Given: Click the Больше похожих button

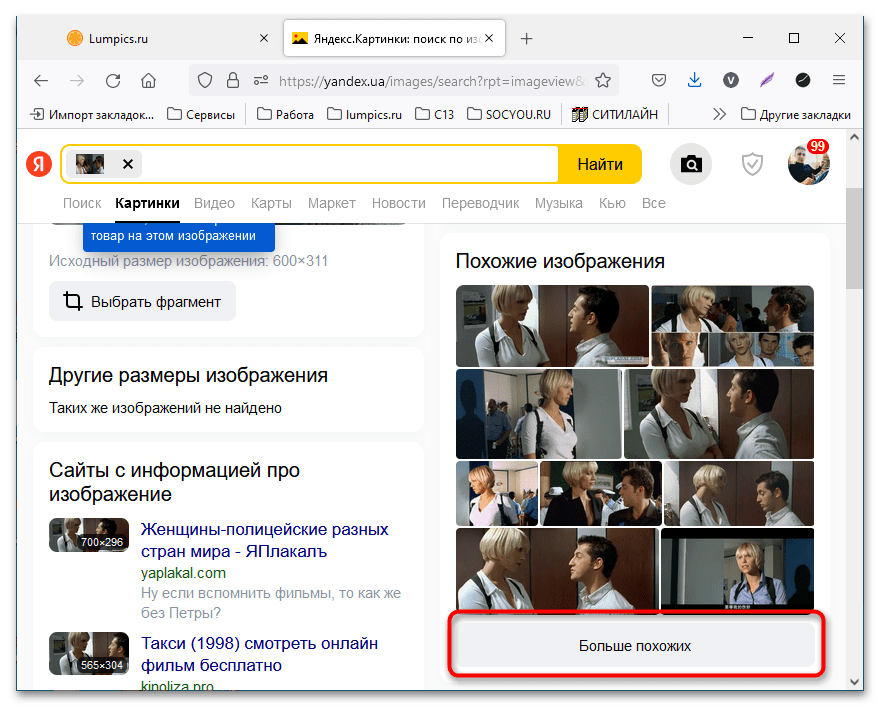Looking at the screenshot, I should [x=635, y=646].
